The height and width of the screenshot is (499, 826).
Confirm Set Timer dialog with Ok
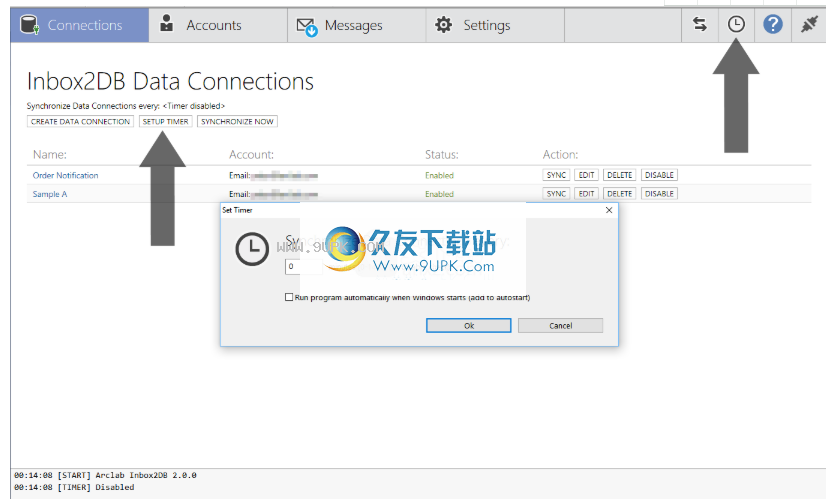pos(468,326)
